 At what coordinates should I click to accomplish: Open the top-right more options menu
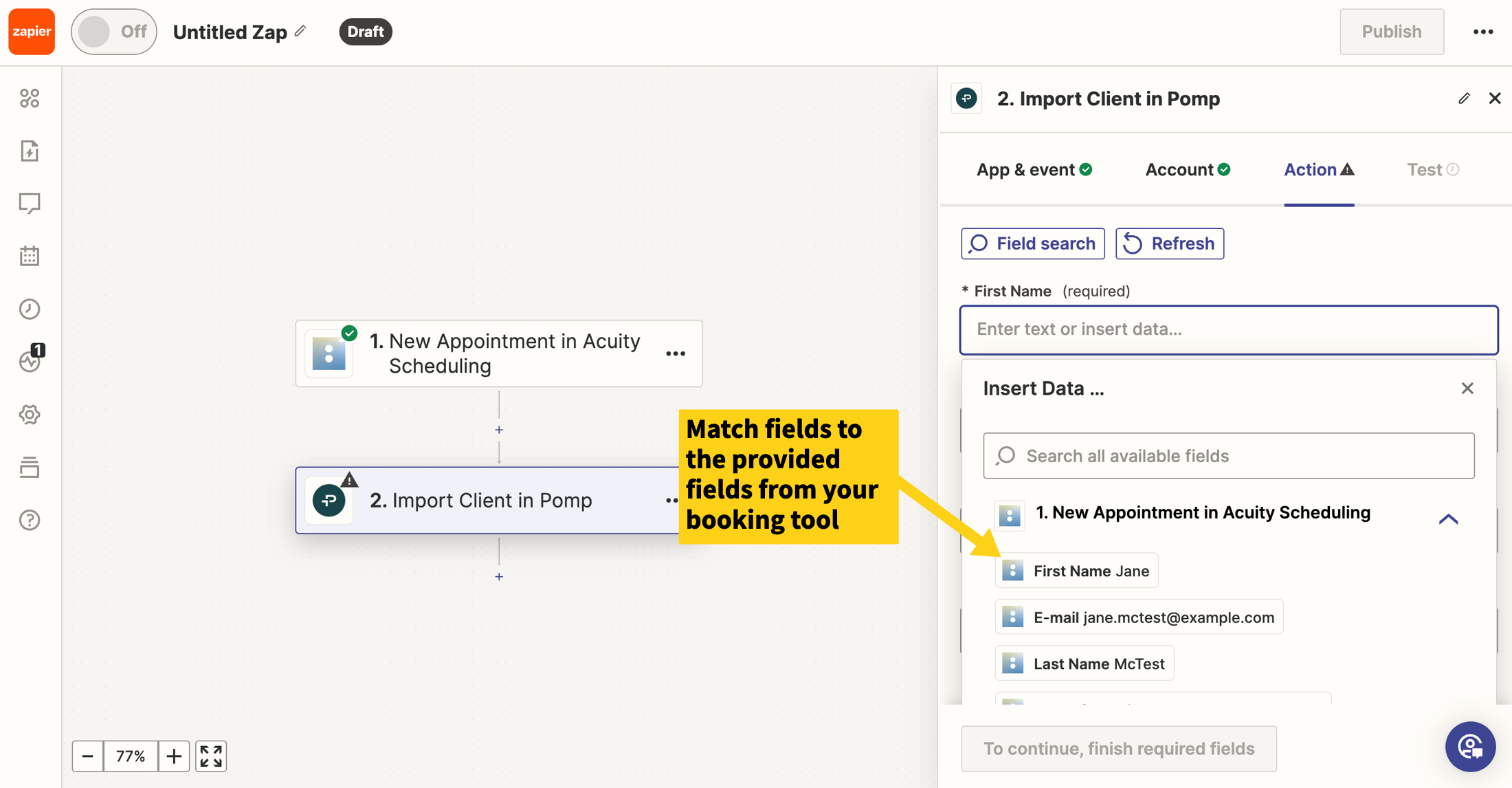pyautogui.click(x=1483, y=32)
